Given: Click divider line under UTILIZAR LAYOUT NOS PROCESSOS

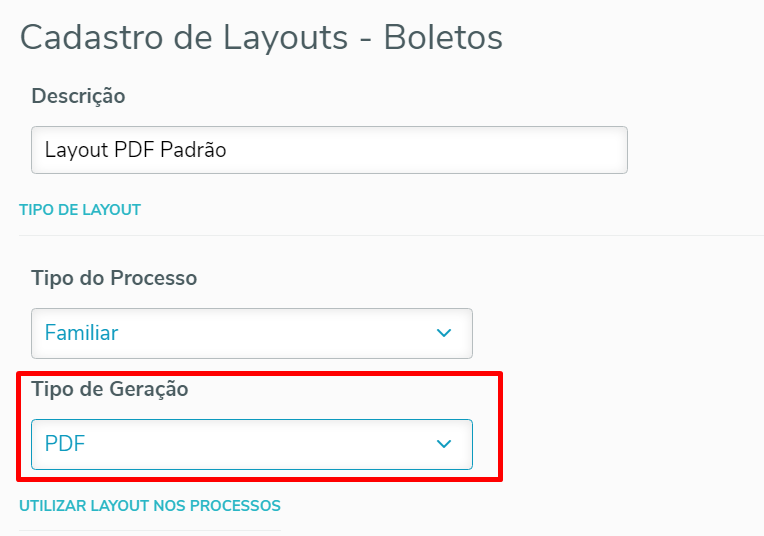Looking at the screenshot, I should pos(149,530).
